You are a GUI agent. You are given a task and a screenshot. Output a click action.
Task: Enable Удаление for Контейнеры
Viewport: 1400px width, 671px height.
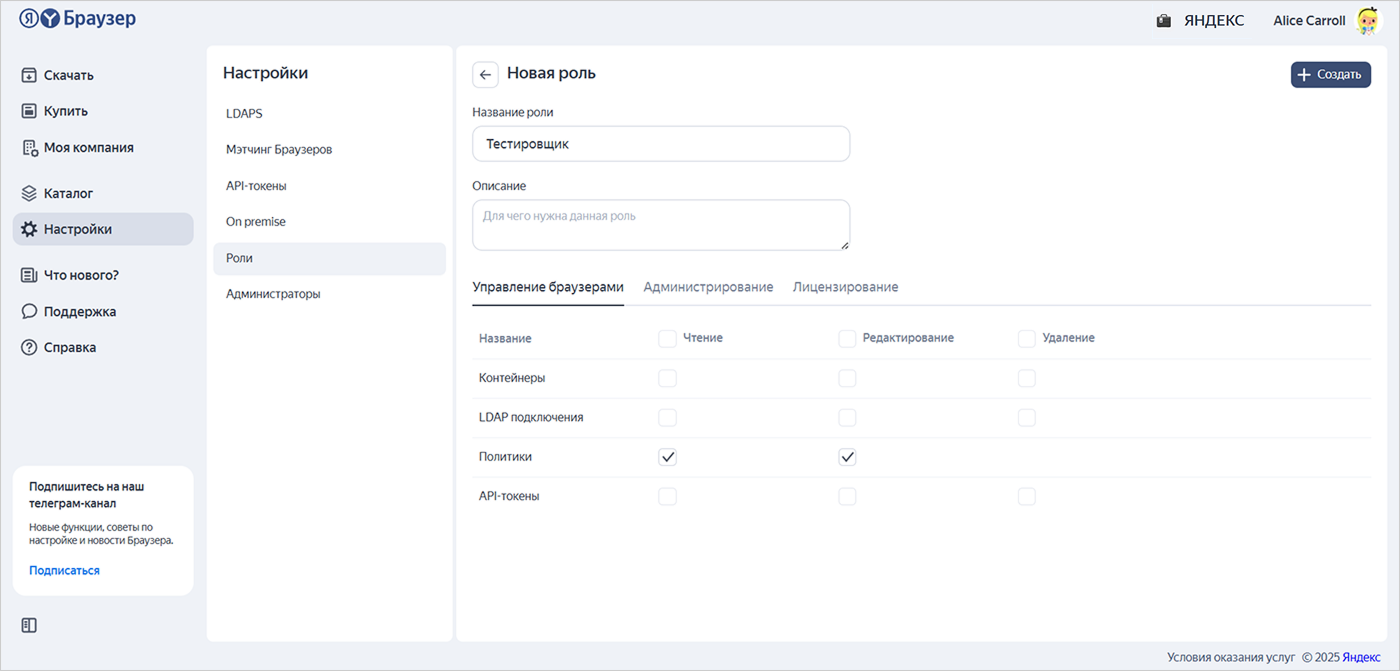click(1026, 378)
